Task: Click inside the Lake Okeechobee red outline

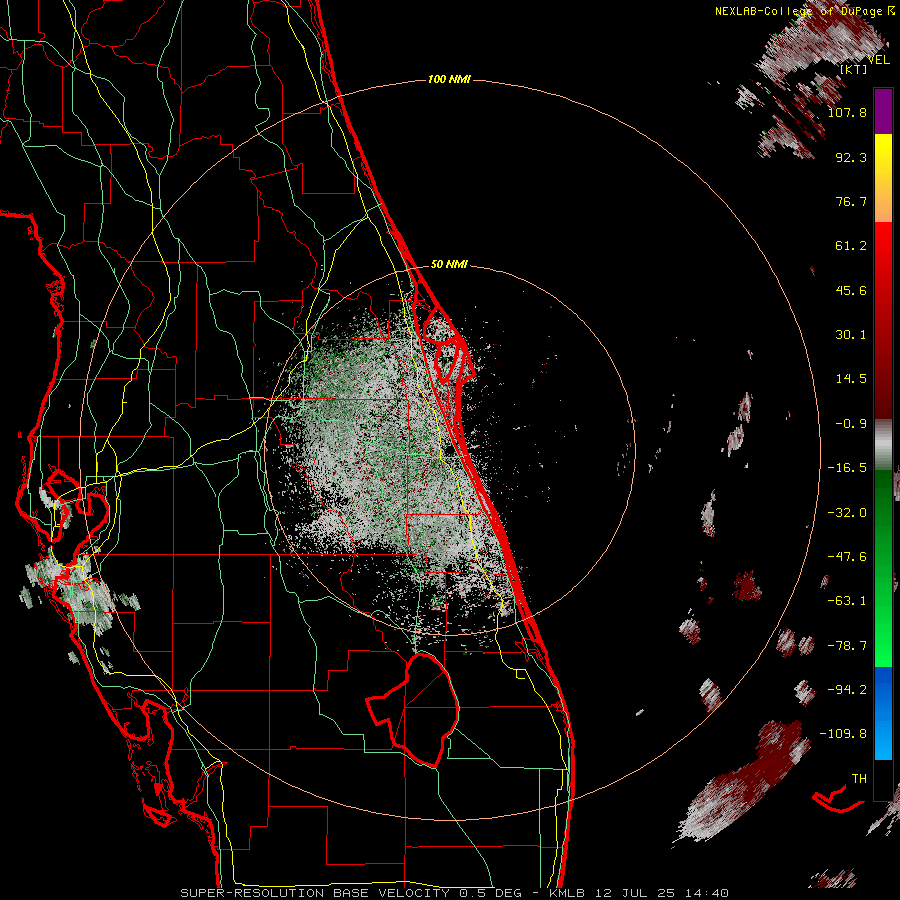Action: (422, 709)
